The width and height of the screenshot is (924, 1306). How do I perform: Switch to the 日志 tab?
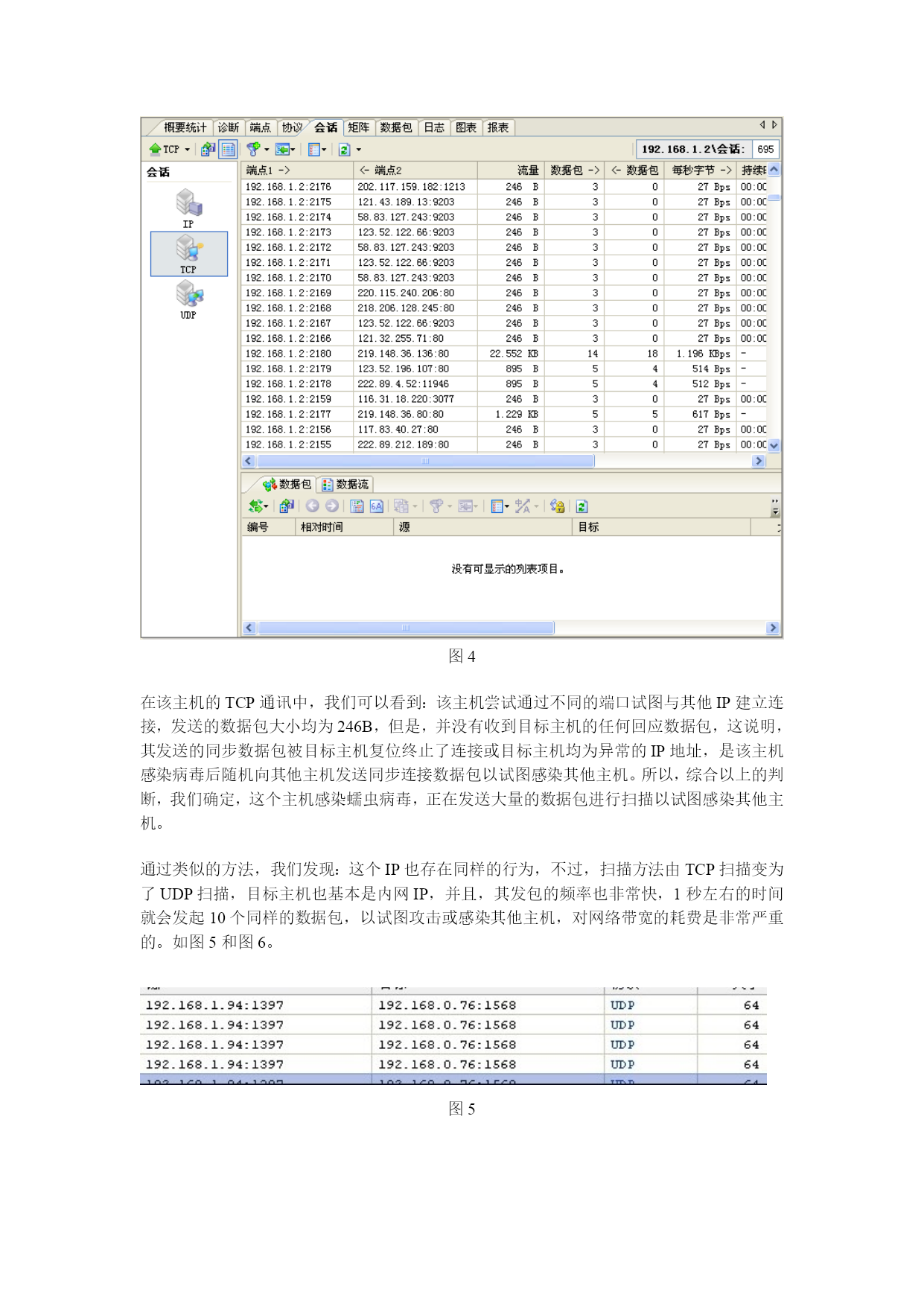coord(434,128)
